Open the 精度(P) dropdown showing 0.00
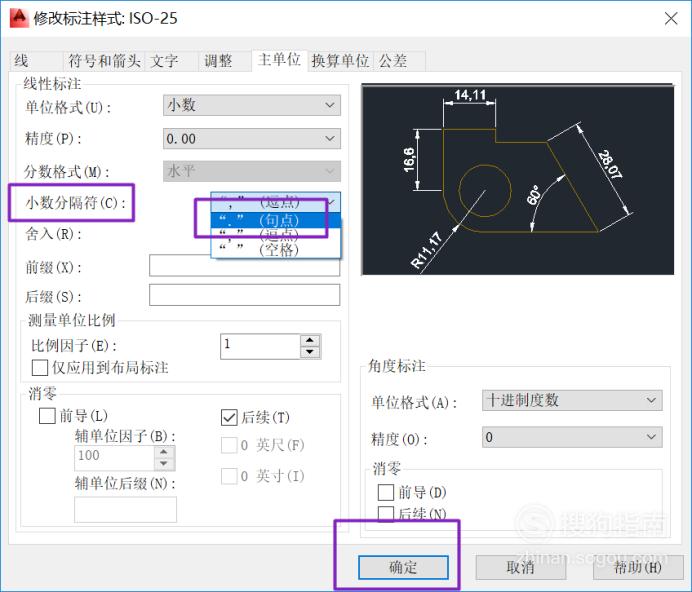This screenshot has width=692, height=592. click(252, 139)
